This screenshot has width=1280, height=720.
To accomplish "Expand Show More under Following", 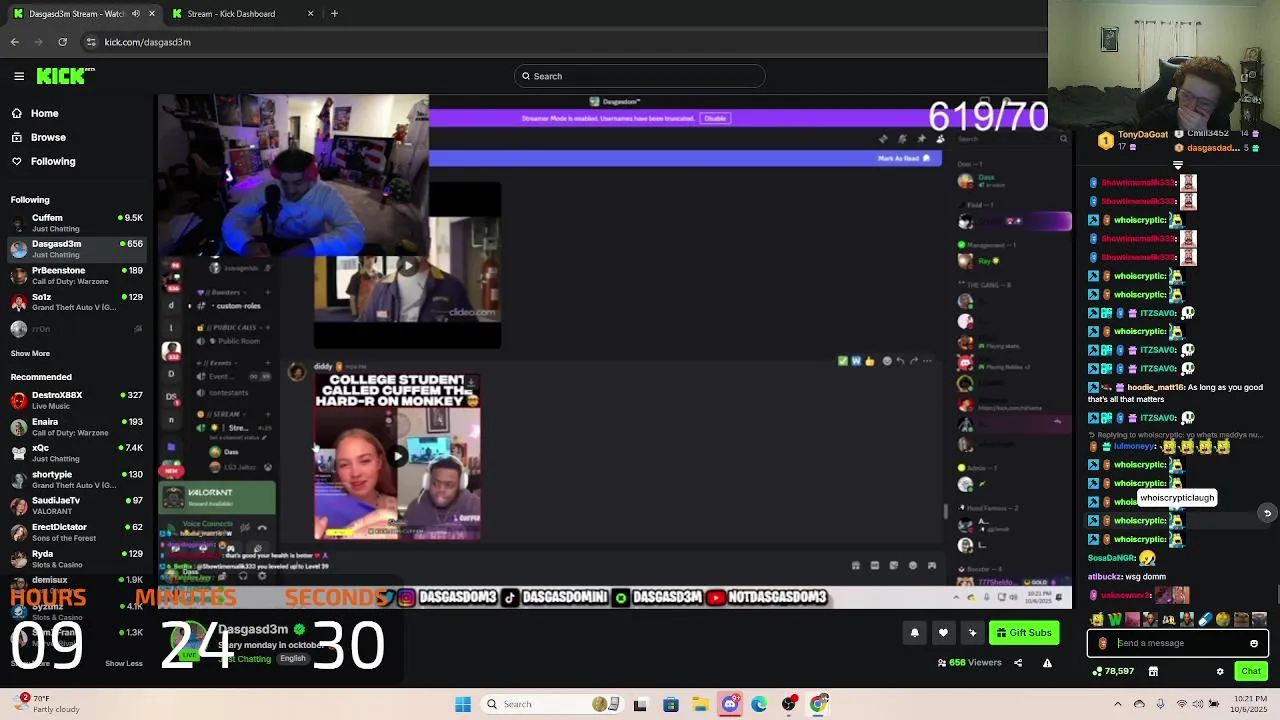I will pos(30,353).
